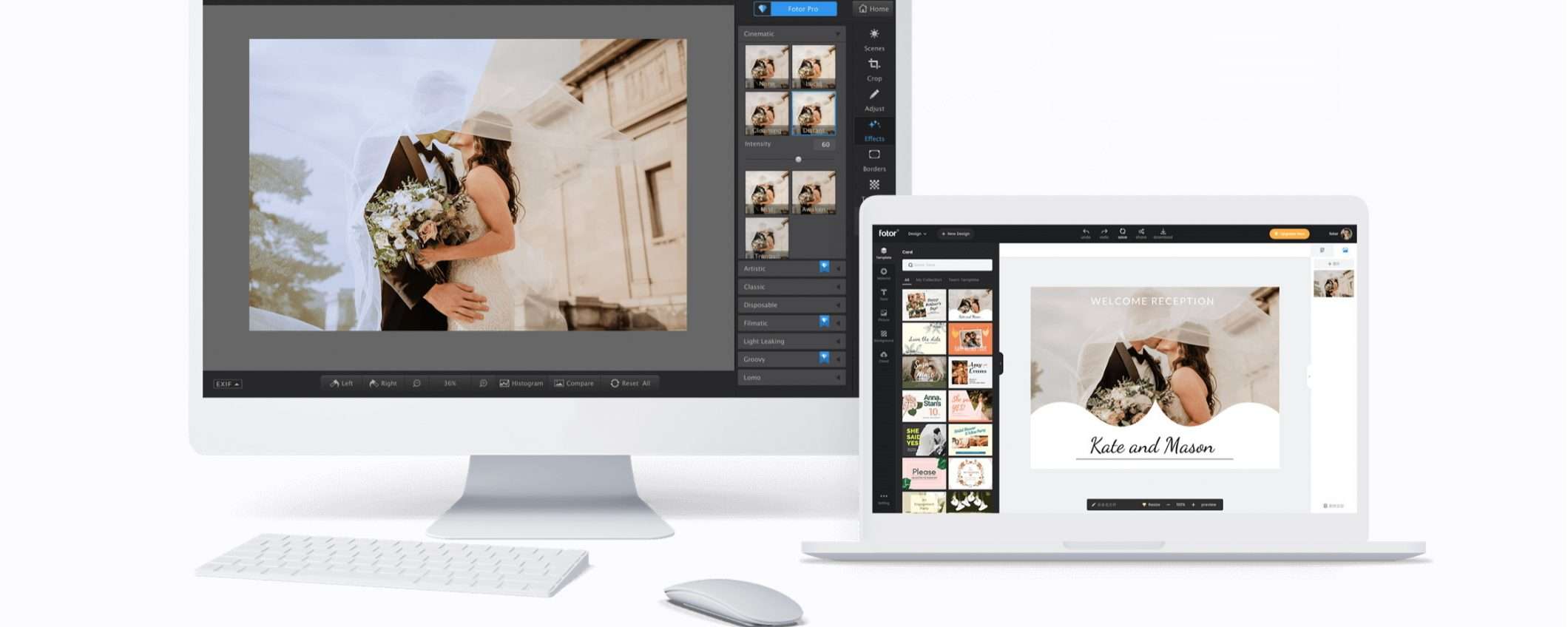Select the Team Template tab
Image resolution: width=1568 pixels, height=627 pixels.
(964, 280)
